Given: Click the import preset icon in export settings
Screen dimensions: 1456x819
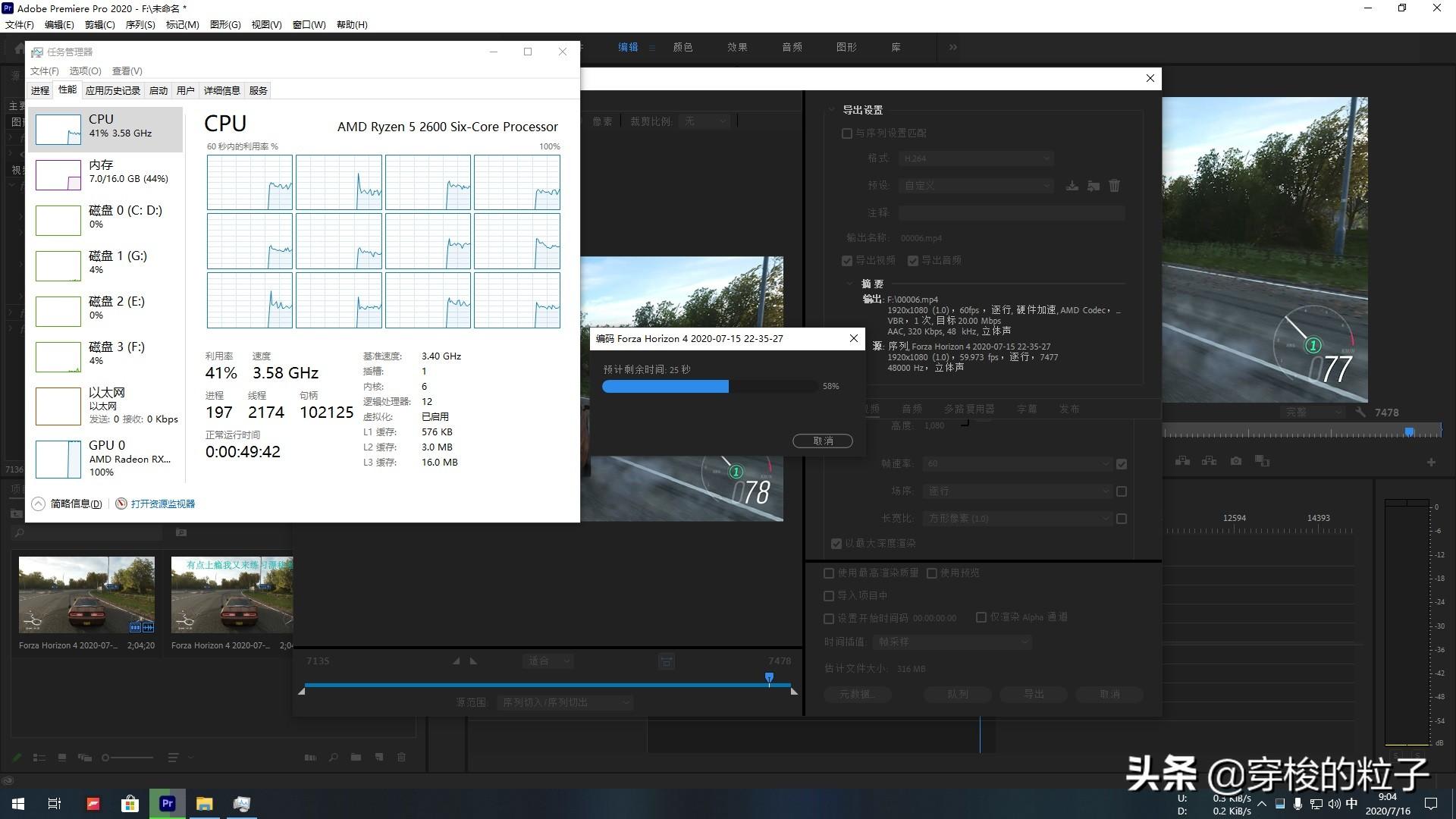Looking at the screenshot, I should 1093,186.
